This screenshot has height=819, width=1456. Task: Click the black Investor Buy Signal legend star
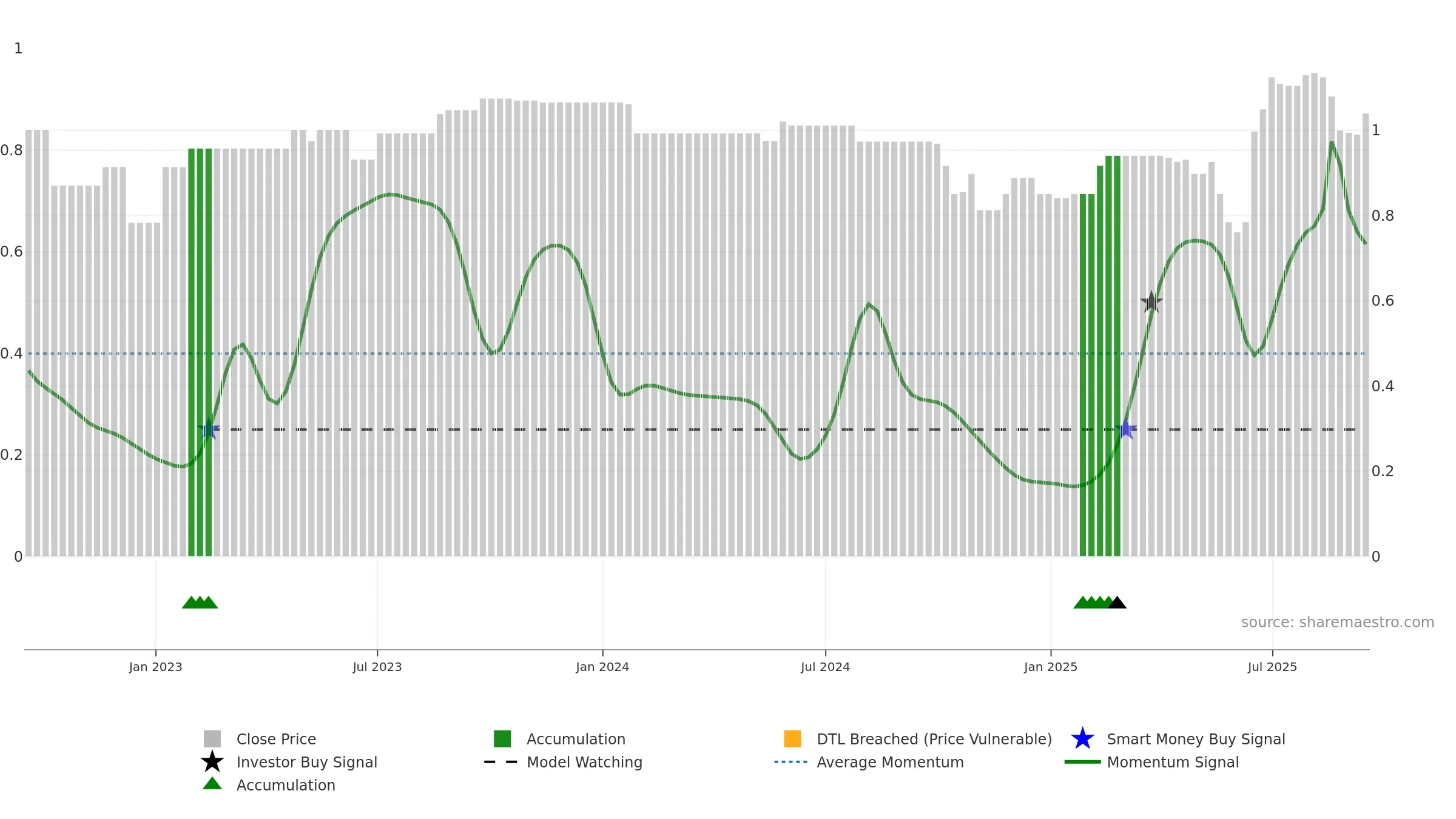[212, 762]
